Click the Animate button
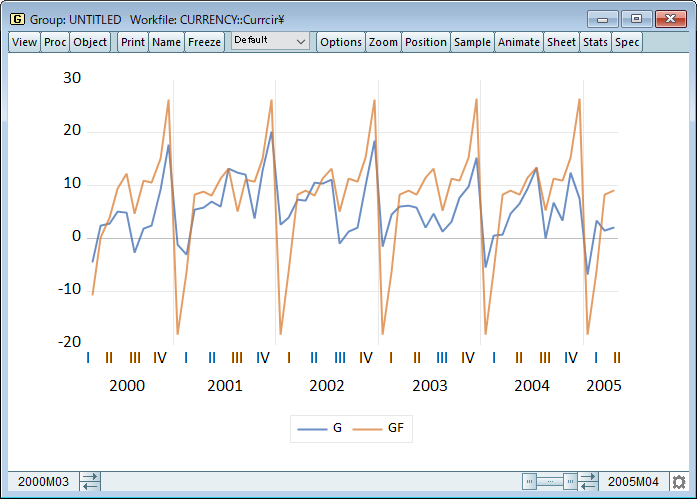Screen dimensions: 697x499 click(519, 42)
